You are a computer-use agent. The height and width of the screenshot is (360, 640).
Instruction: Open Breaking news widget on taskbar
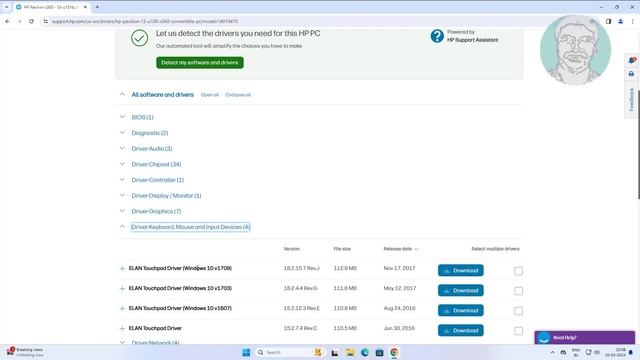point(25,352)
